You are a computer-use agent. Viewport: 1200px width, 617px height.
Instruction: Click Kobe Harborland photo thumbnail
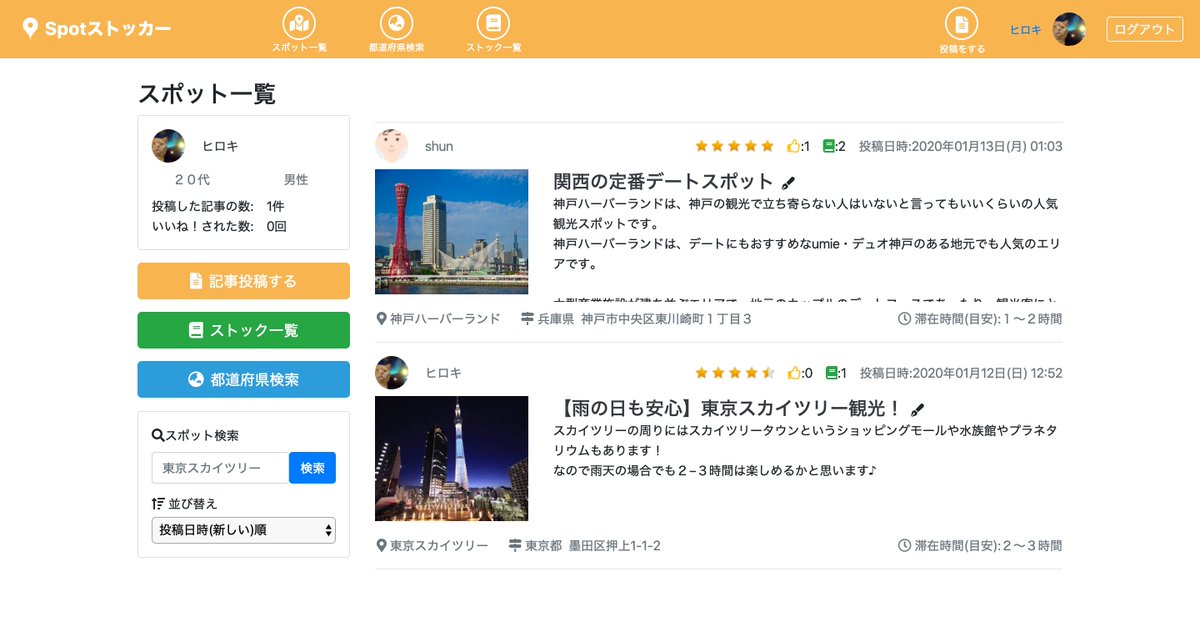click(x=451, y=231)
